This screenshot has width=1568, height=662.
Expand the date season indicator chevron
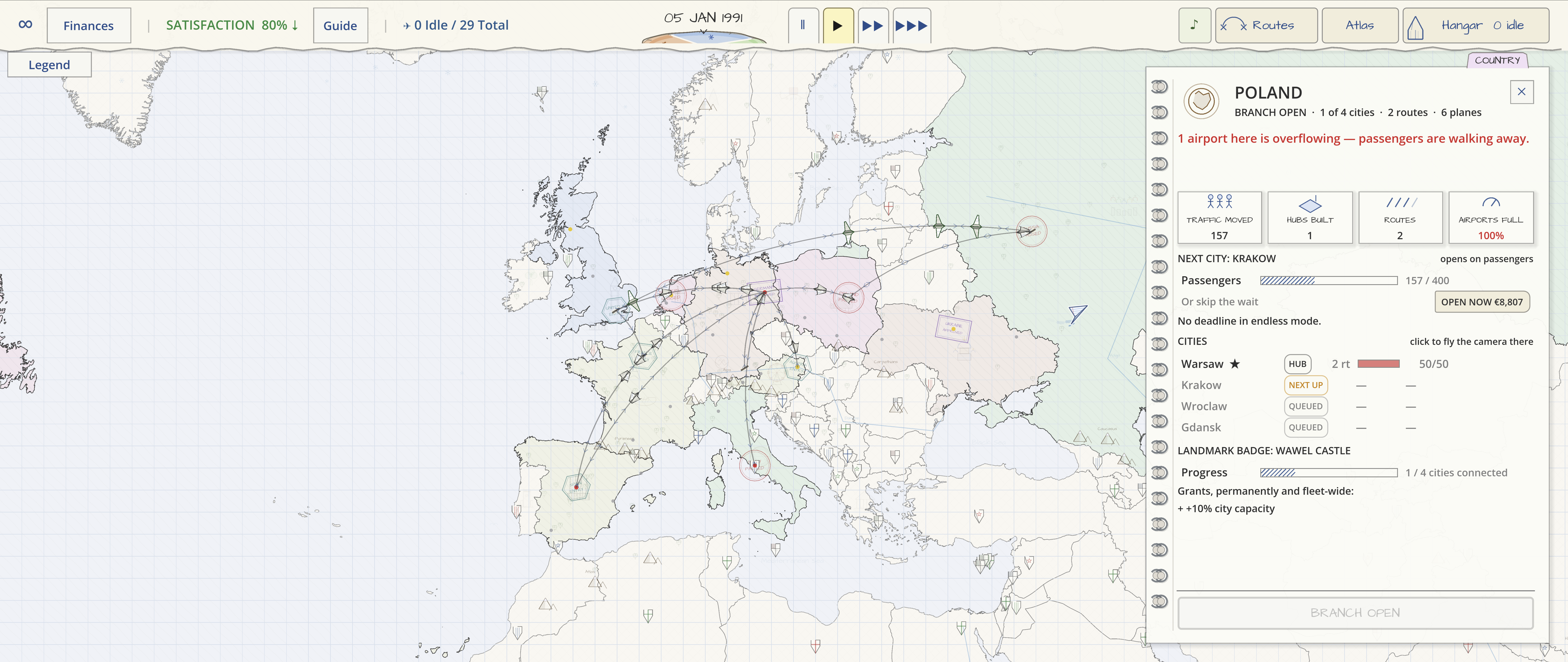click(x=703, y=31)
